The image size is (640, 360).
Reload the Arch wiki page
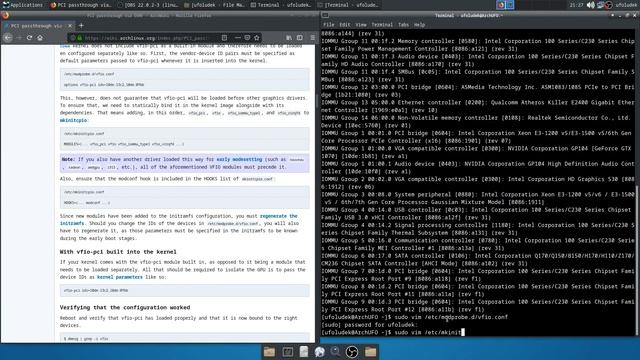pos(29,38)
